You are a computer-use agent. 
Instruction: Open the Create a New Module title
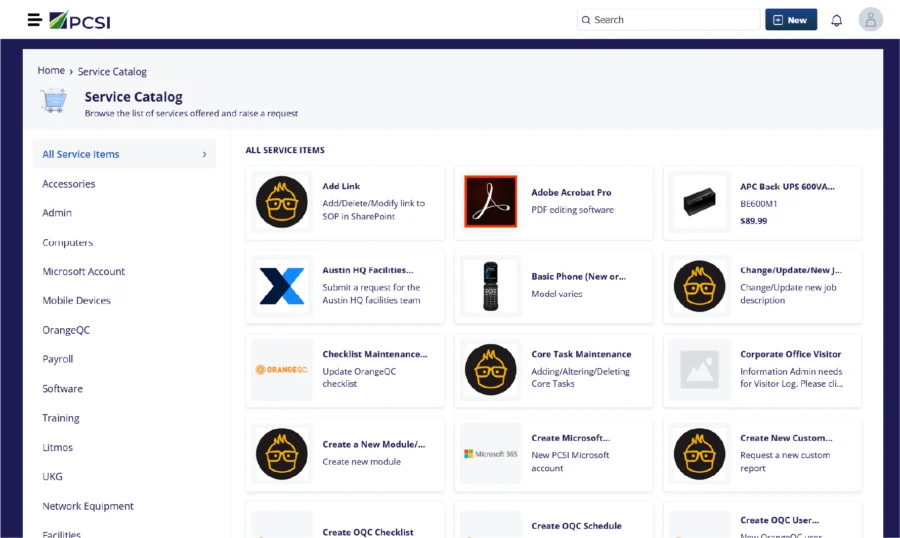point(374,444)
